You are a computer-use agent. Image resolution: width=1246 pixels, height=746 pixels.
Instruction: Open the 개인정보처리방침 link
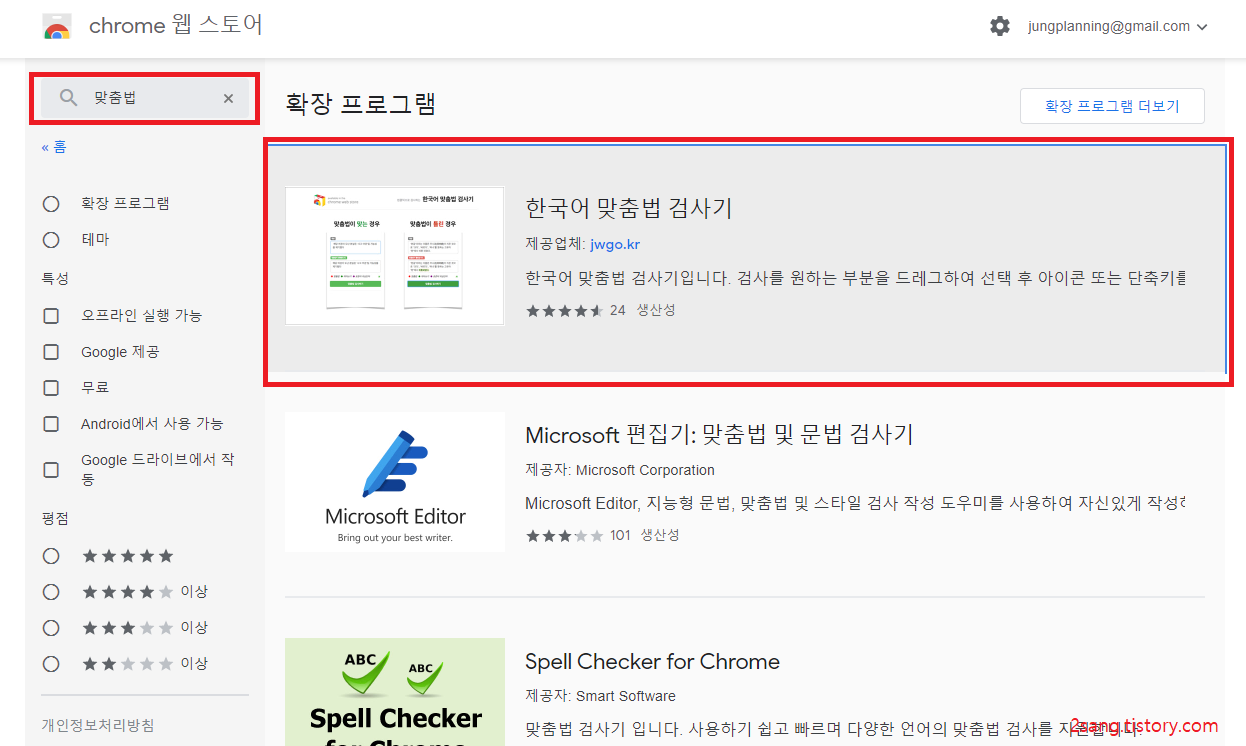coord(98,725)
